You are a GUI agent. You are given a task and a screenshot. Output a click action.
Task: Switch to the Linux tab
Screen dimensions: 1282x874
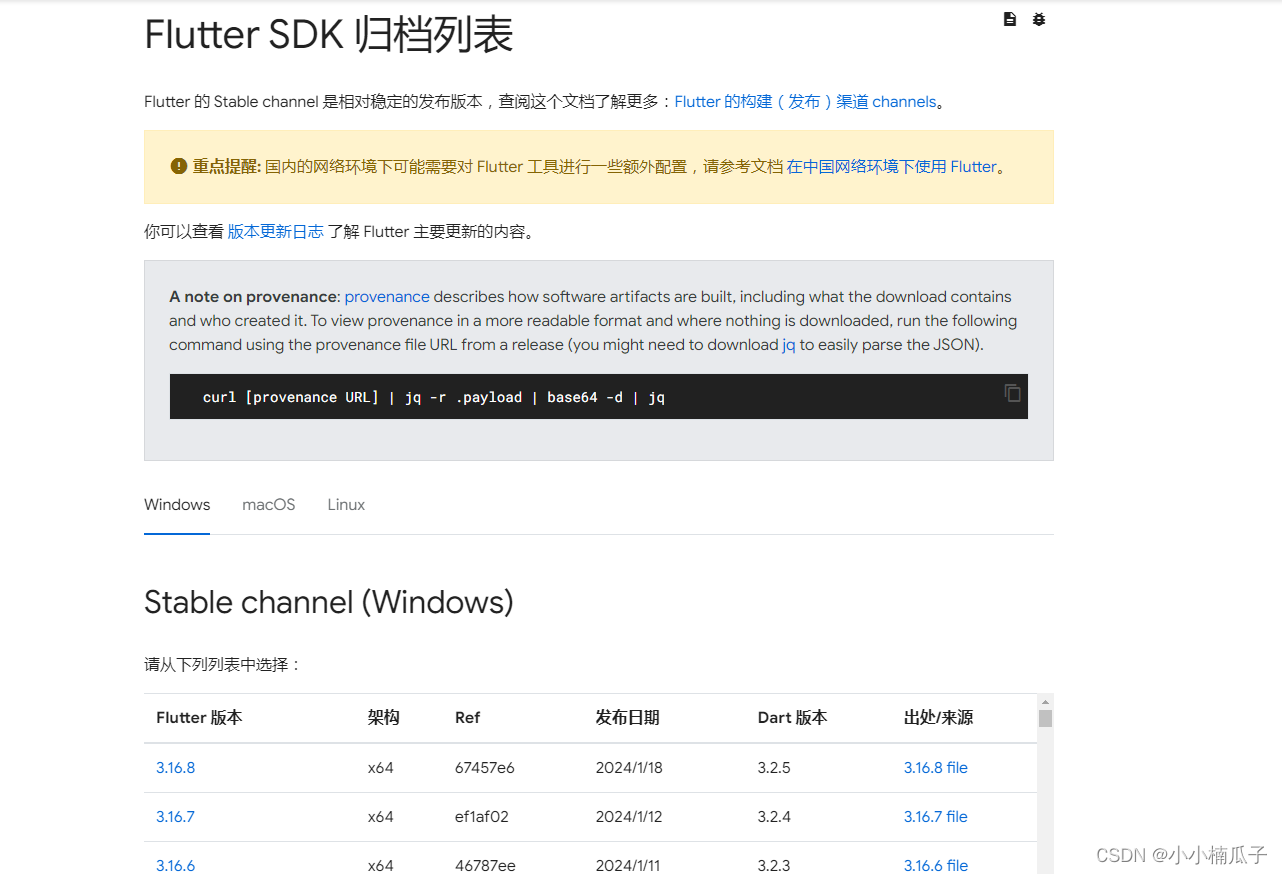(x=346, y=505)
